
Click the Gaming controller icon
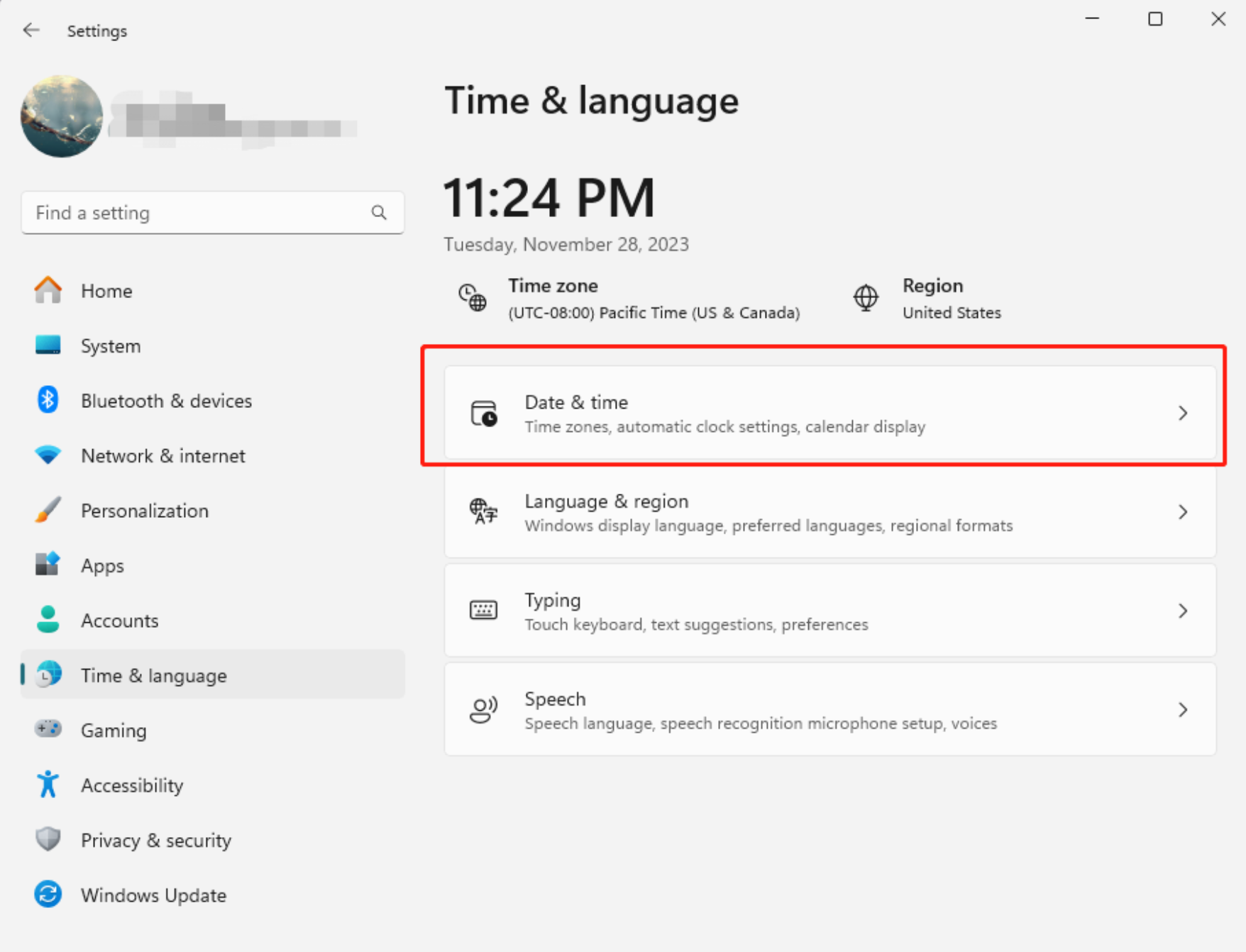[x=48, y=729]
